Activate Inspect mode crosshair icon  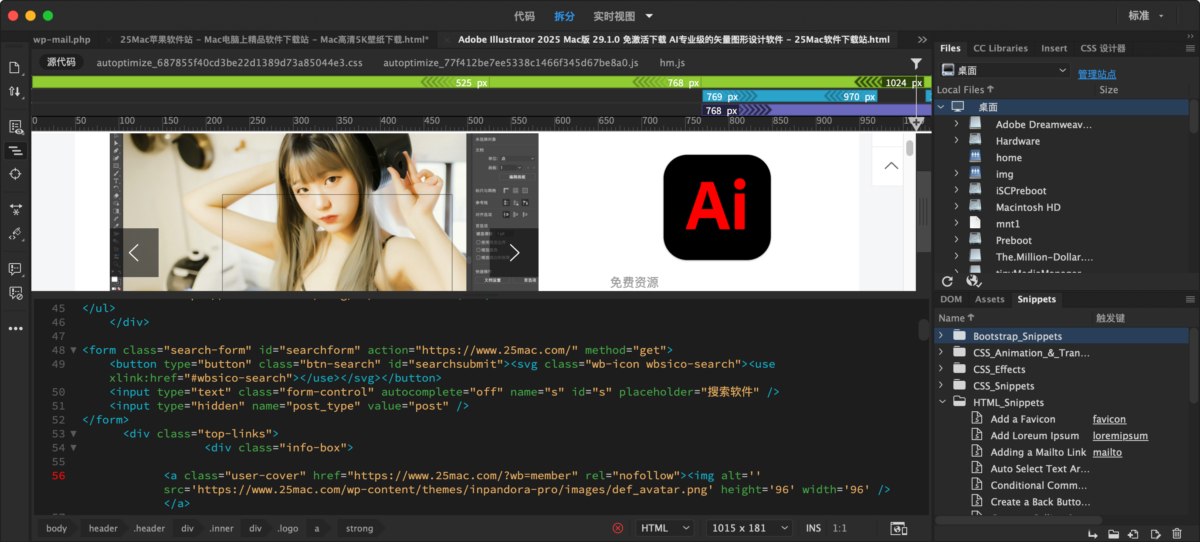coord(15,174)
